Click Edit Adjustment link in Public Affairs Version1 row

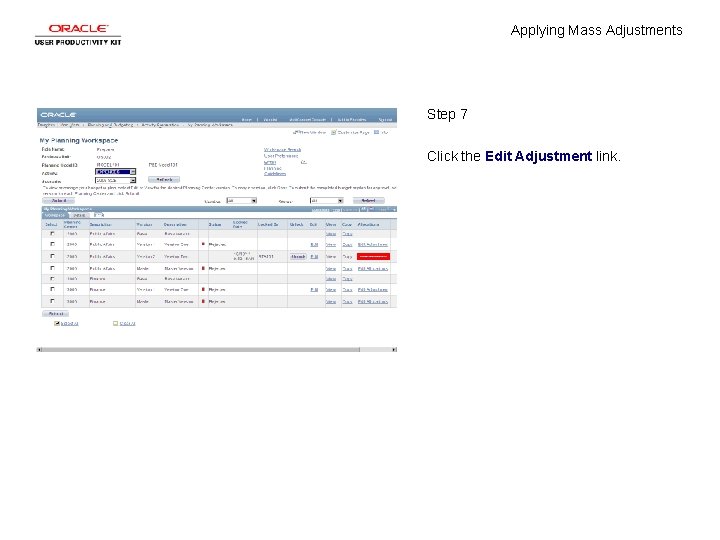pyautogui.click(x=373, y=245)
